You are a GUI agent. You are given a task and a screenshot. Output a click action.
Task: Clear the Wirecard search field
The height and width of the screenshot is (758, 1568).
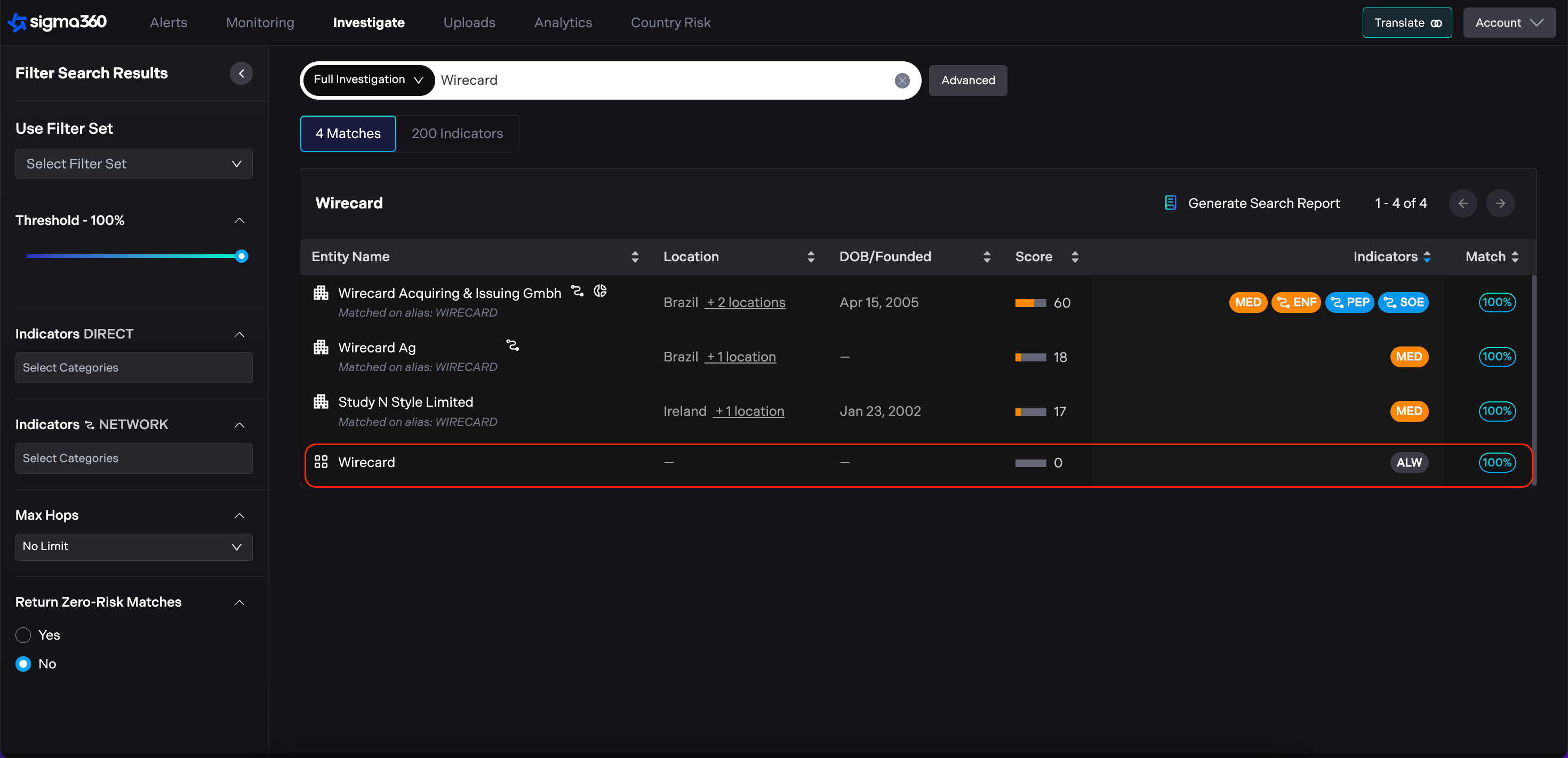coord(901,80)
